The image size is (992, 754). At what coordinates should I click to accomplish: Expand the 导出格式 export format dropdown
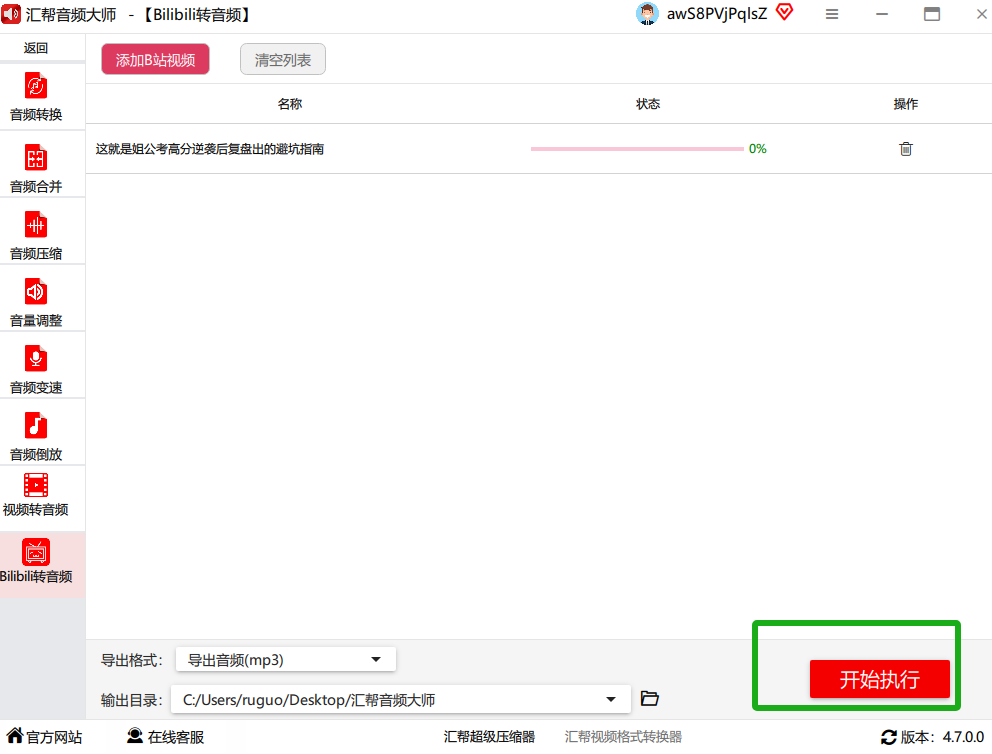pyautogui.click(x=286, y=660)
